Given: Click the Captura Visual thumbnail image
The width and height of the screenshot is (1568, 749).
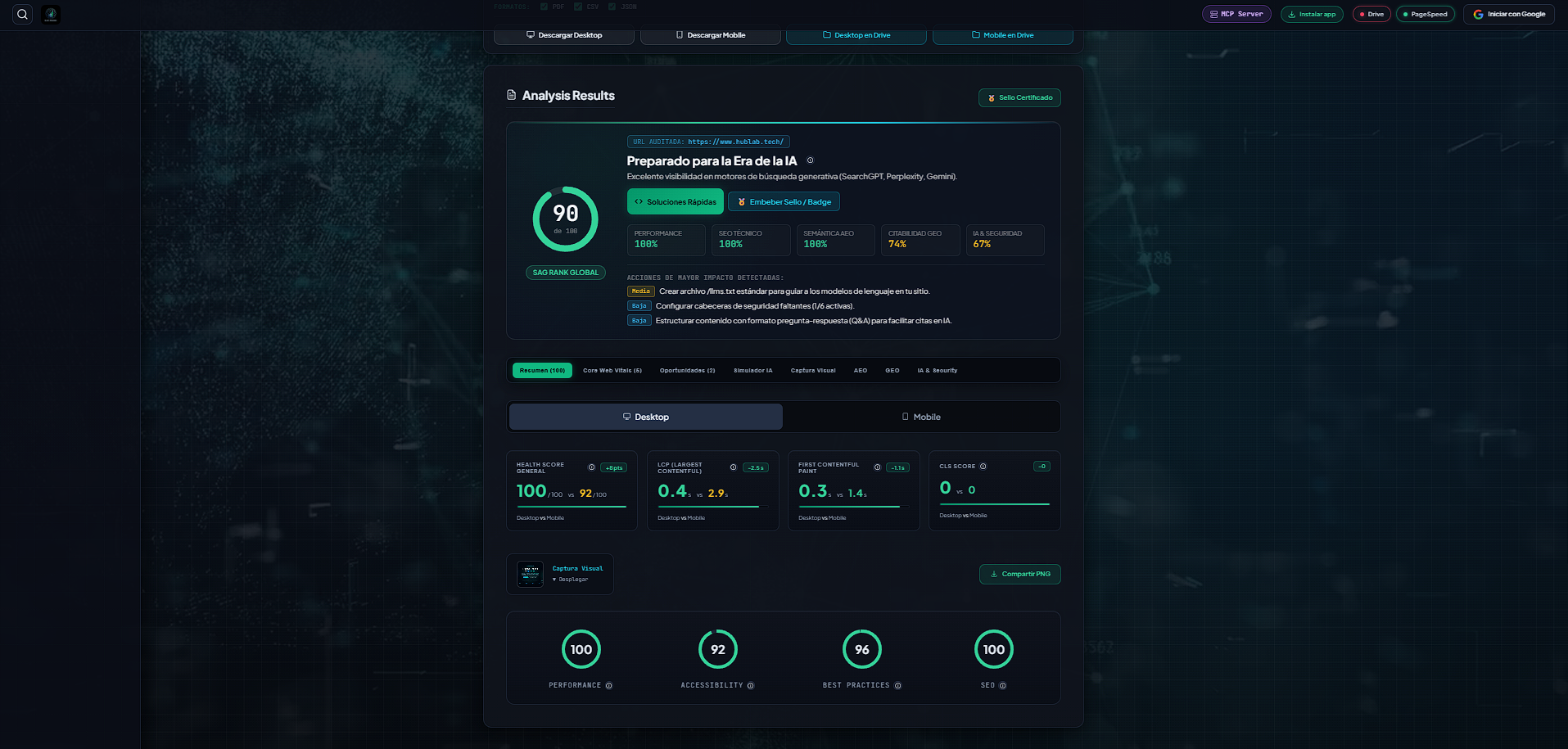Looking at the screenshot, I should (x=530, y=574).
